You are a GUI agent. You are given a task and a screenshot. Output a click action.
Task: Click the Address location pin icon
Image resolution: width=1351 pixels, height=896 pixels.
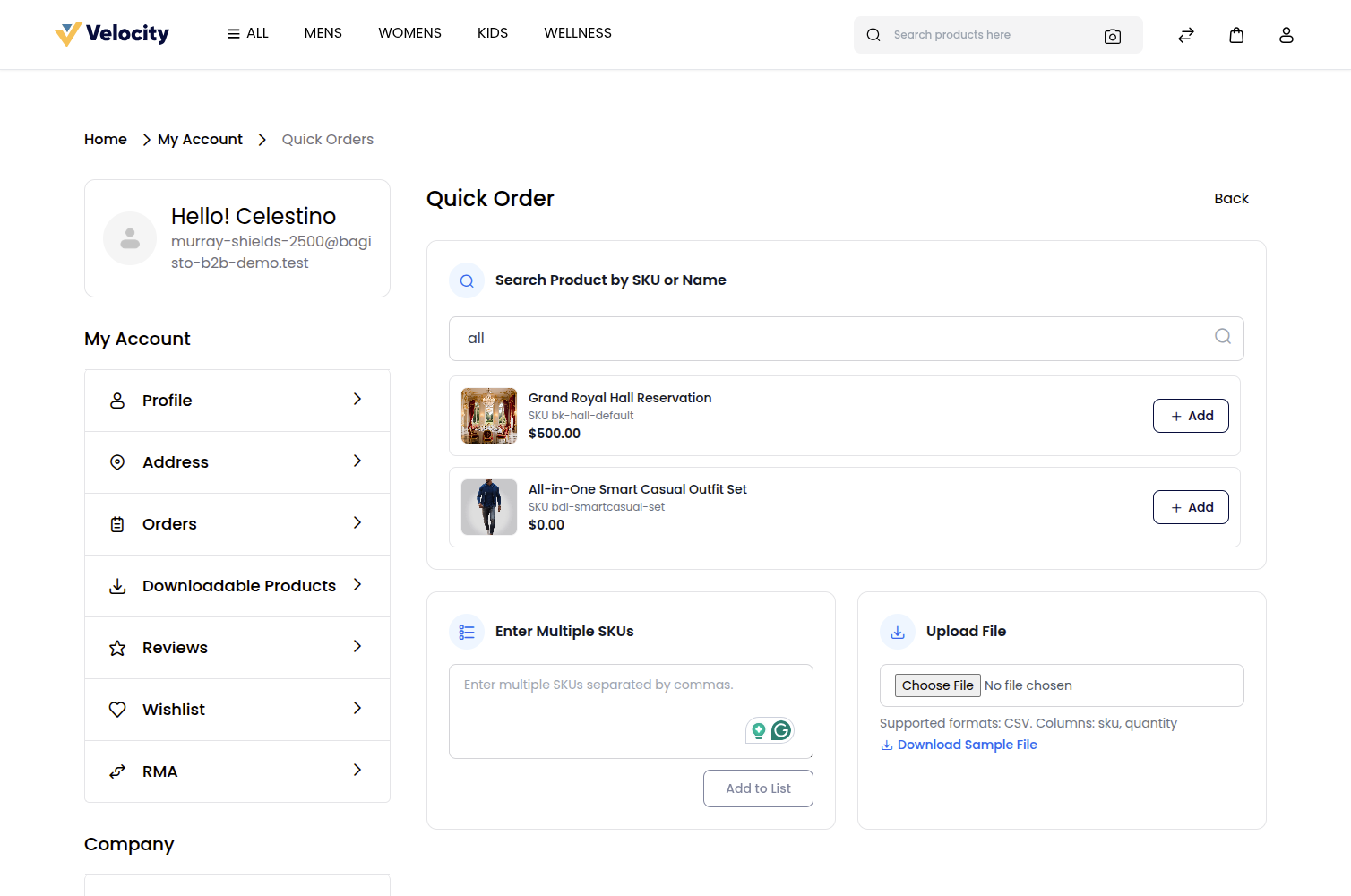(117, 462)
